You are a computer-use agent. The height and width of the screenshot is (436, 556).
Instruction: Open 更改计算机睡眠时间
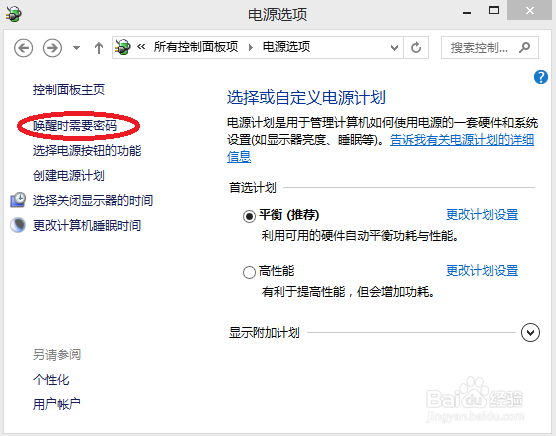87,225
